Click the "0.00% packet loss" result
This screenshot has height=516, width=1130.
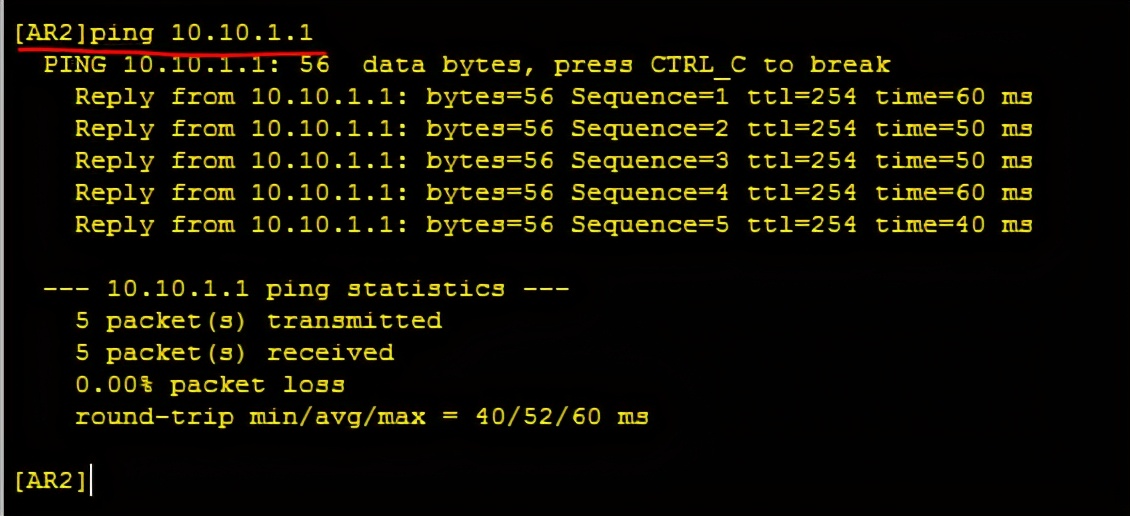click(x=210, y=385)
